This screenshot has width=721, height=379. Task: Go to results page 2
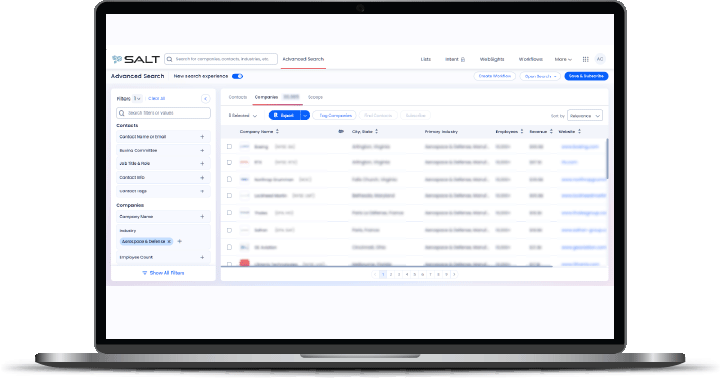click(x=391, y=275)
